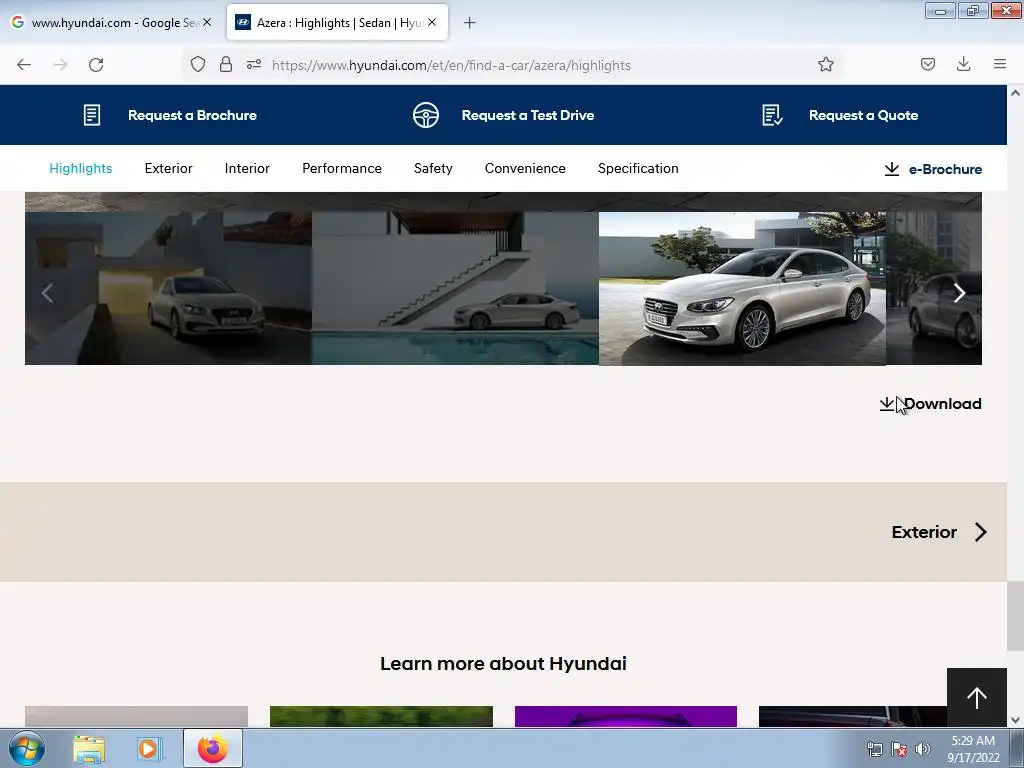This screenshot has width=1024, height=768.
Task: Open Request a Brochure link
Action: pos(192,116)
